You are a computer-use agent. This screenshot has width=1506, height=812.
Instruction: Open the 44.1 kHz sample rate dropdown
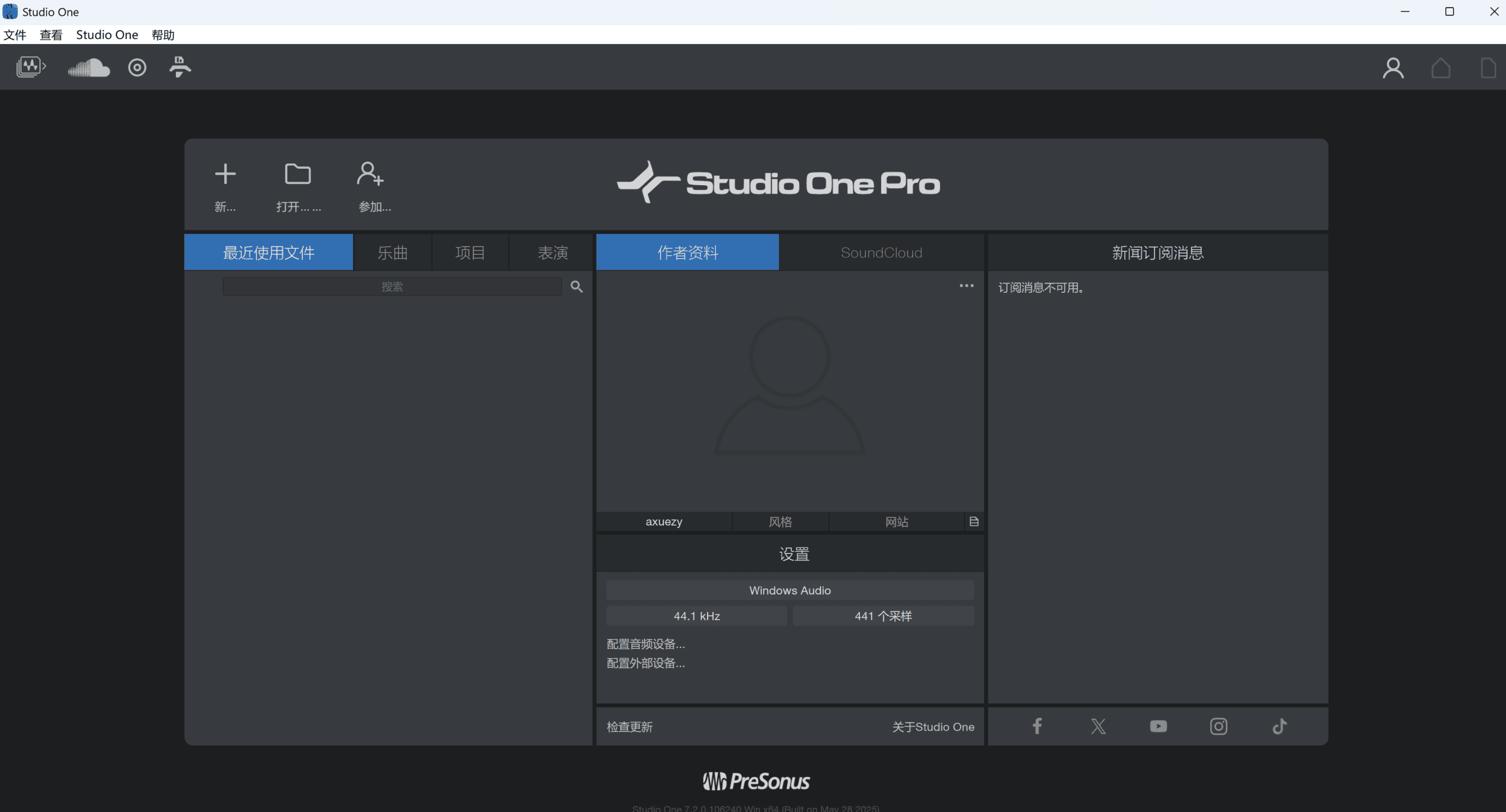(697, 616)
